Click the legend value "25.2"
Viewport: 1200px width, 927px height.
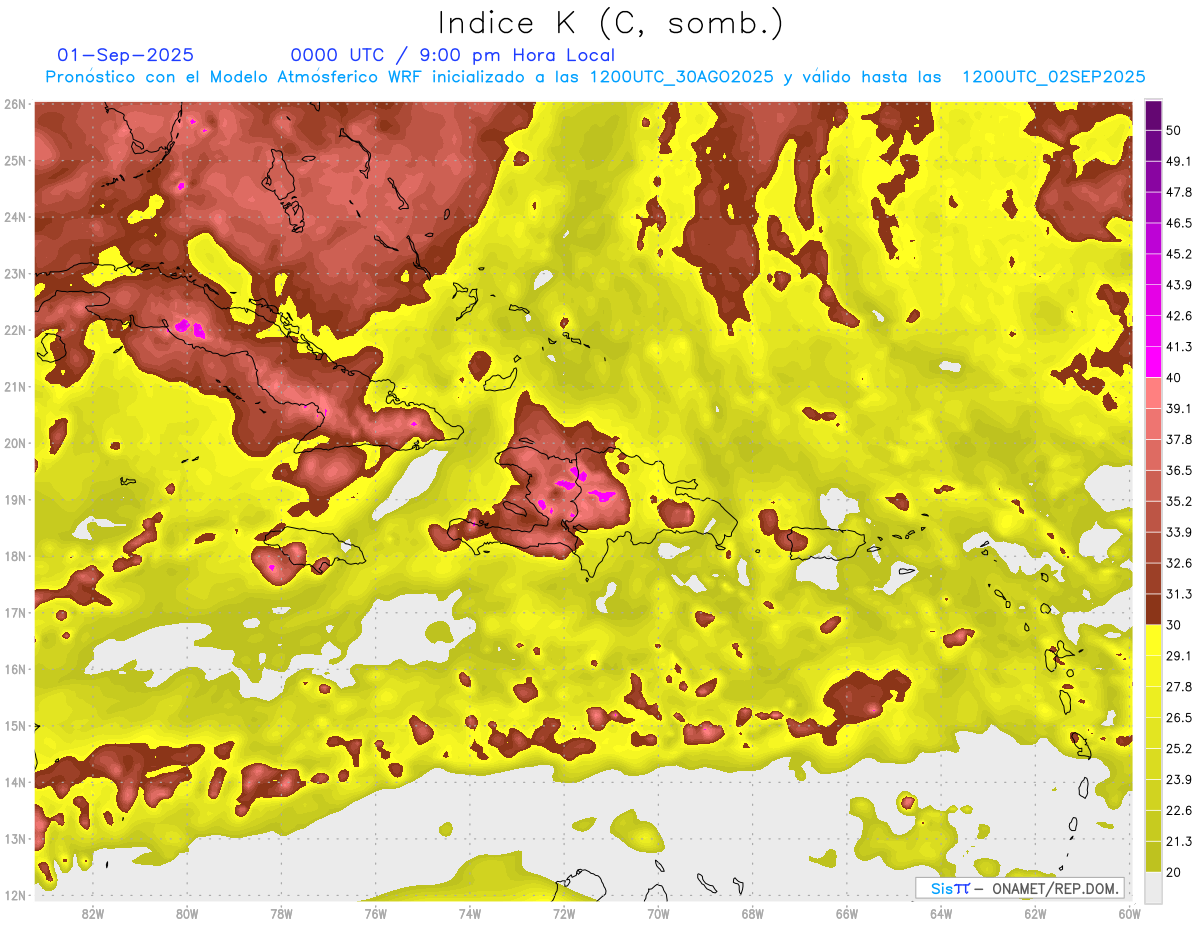tap(1178, 748)
